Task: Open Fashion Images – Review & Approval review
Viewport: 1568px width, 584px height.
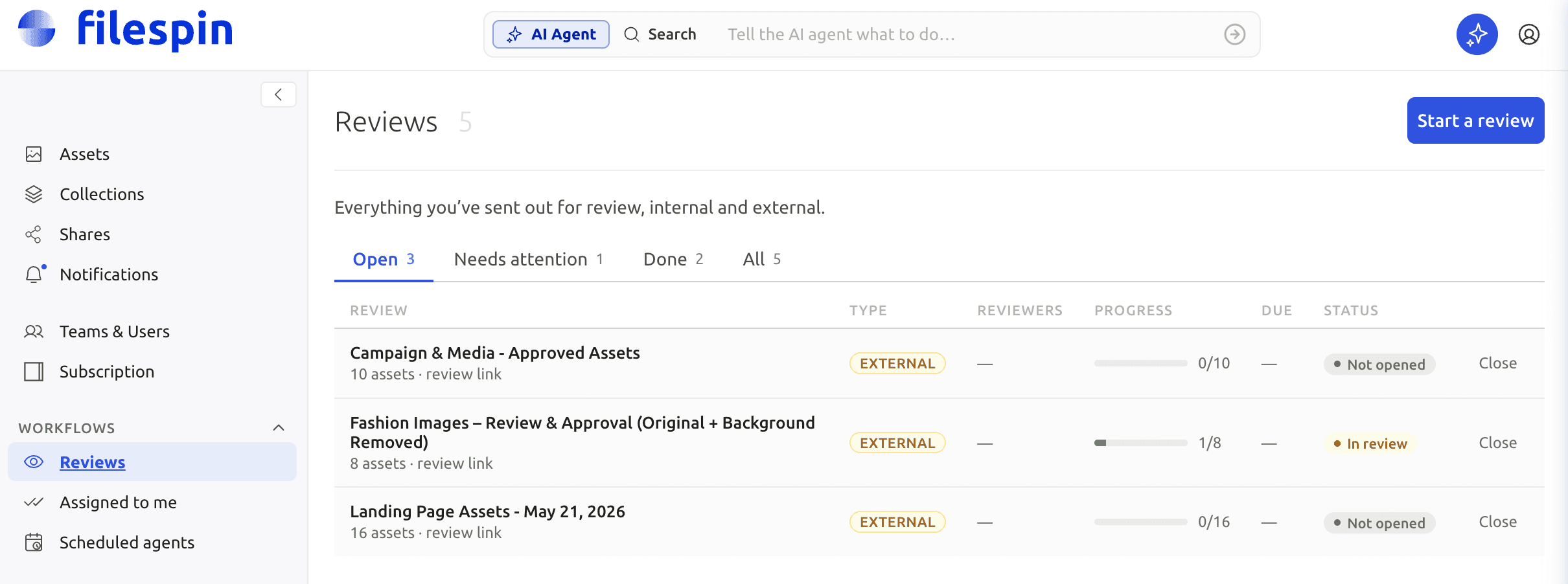Action: (582, 432)
